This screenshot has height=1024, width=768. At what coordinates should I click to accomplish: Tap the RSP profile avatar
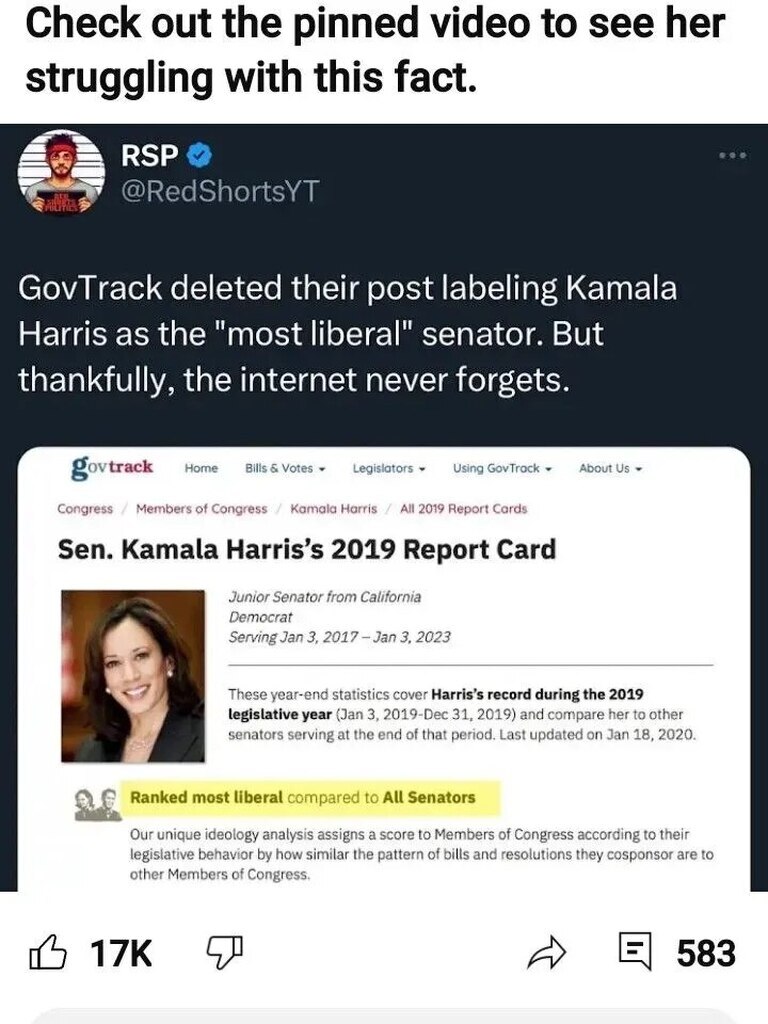click(60, 172)
